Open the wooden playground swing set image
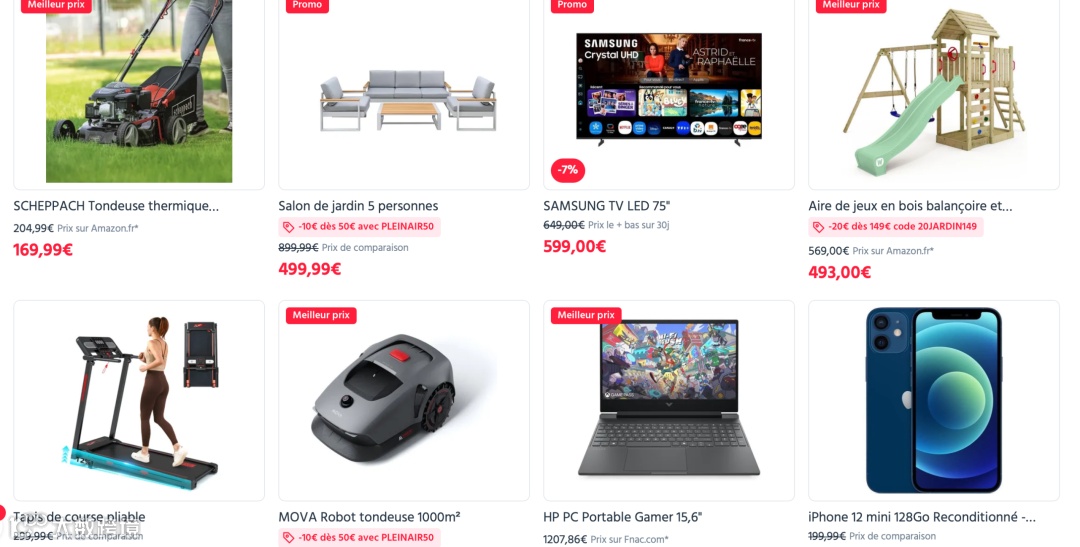Viewport: 1080px width, 547px height. coord(934,92)
